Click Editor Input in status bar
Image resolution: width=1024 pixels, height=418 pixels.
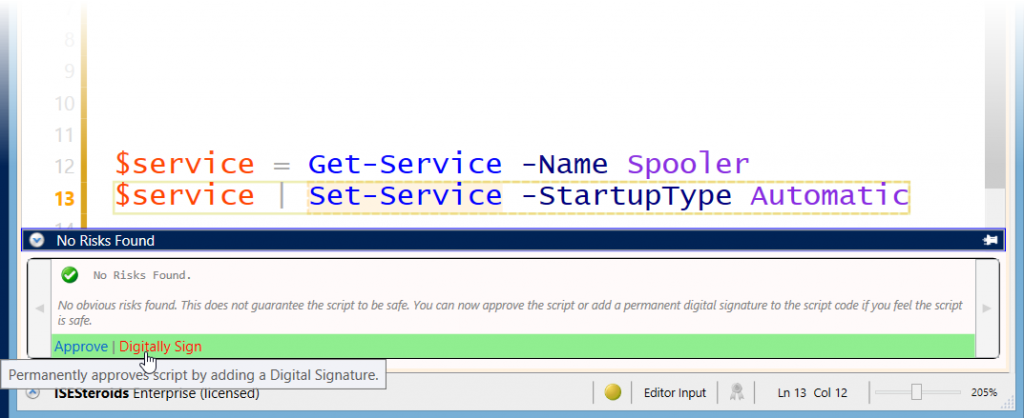(x=675, y=393)
